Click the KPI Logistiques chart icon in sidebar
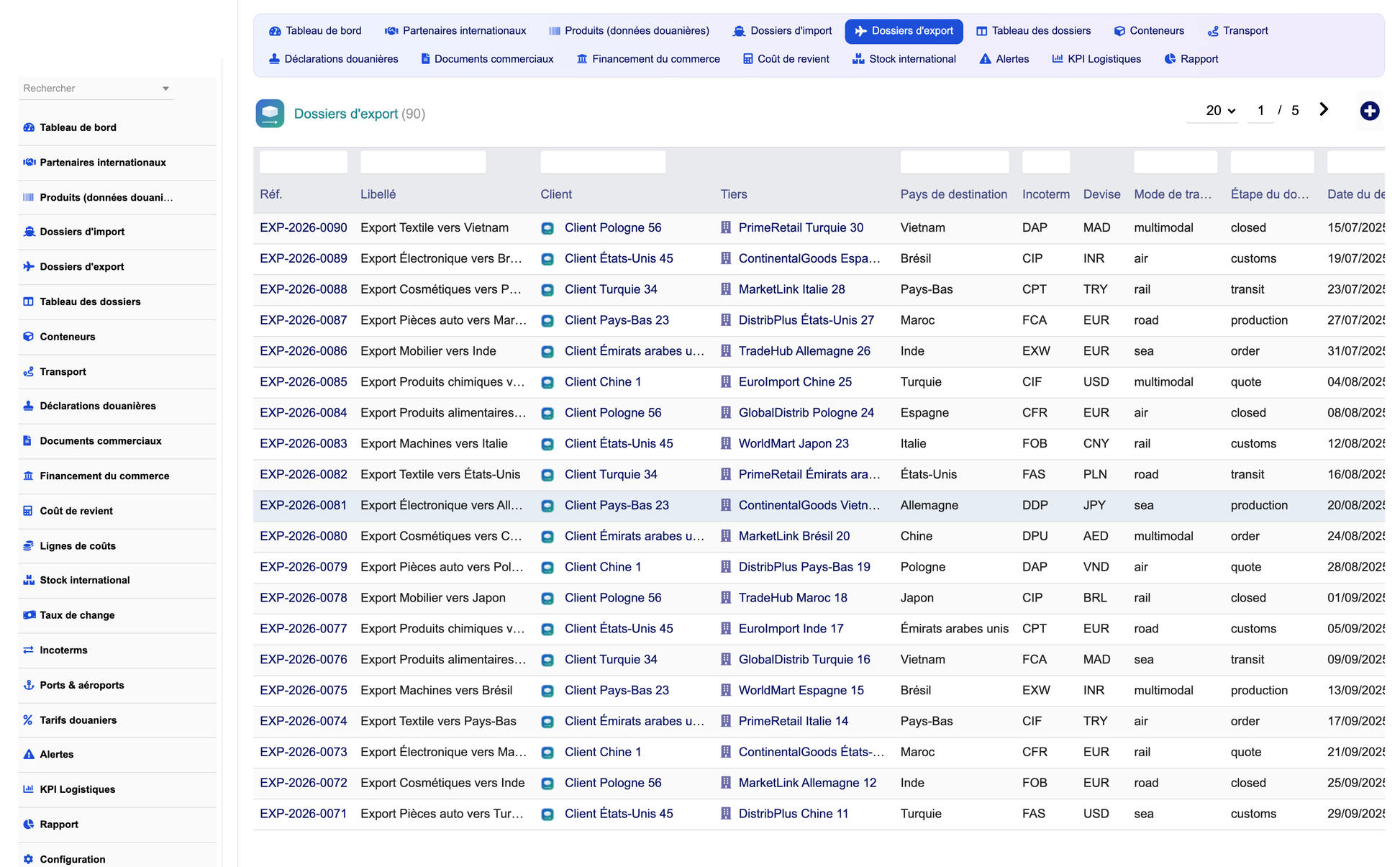 tap(29, 789)
